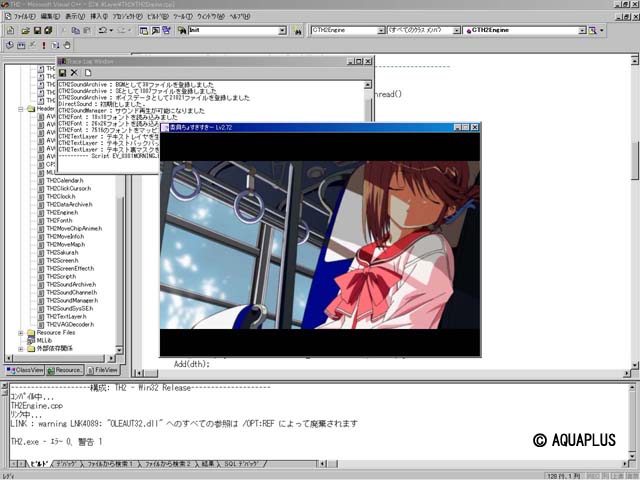The height and width of the screenshot is (480, 640).
Task: Open the ヘルプ menu
Action: (240, 16)
